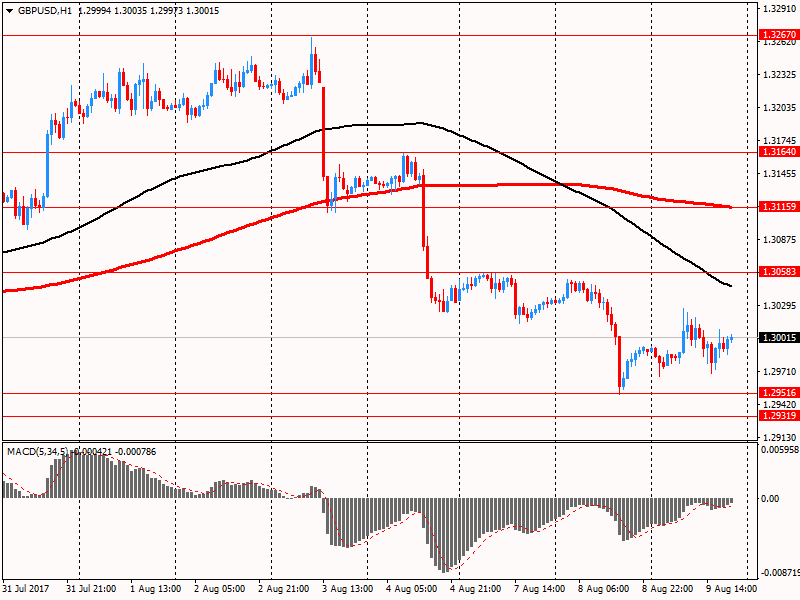This screenshot has width=800, height=600.
Task: Select the 1.29319 red price level label
Action: [779, 415]
